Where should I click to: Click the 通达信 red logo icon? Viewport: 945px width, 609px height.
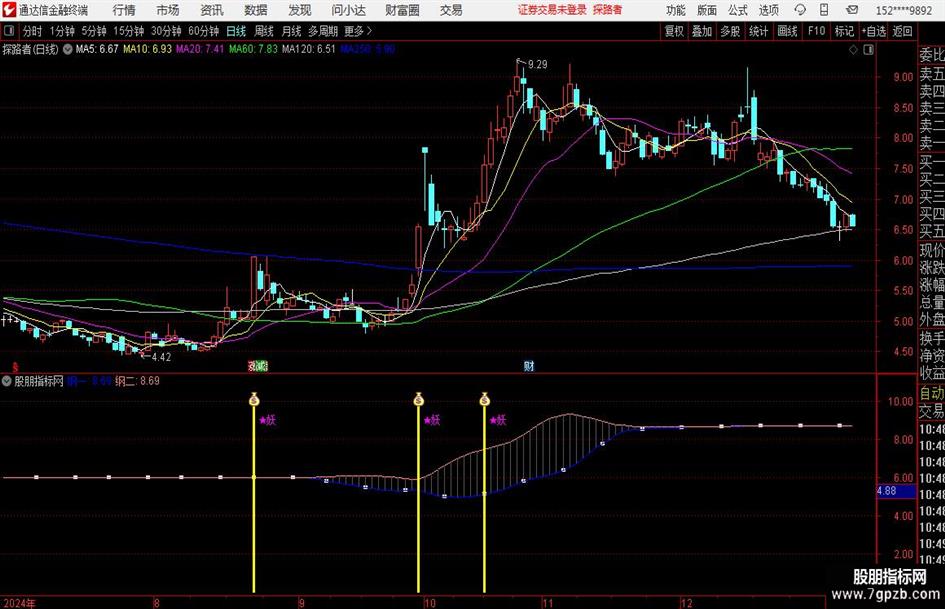(9, 10)
